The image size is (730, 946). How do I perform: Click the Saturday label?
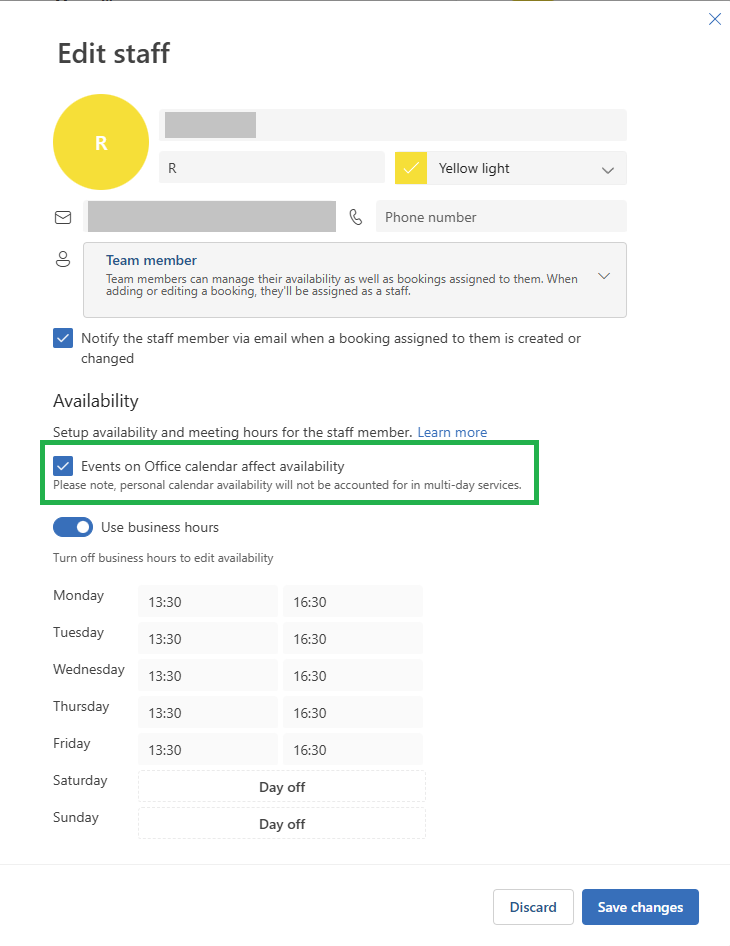(x=80, y=780)
